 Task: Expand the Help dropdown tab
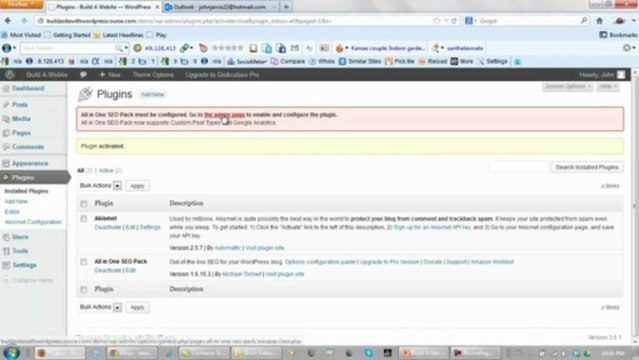point(608,86)
